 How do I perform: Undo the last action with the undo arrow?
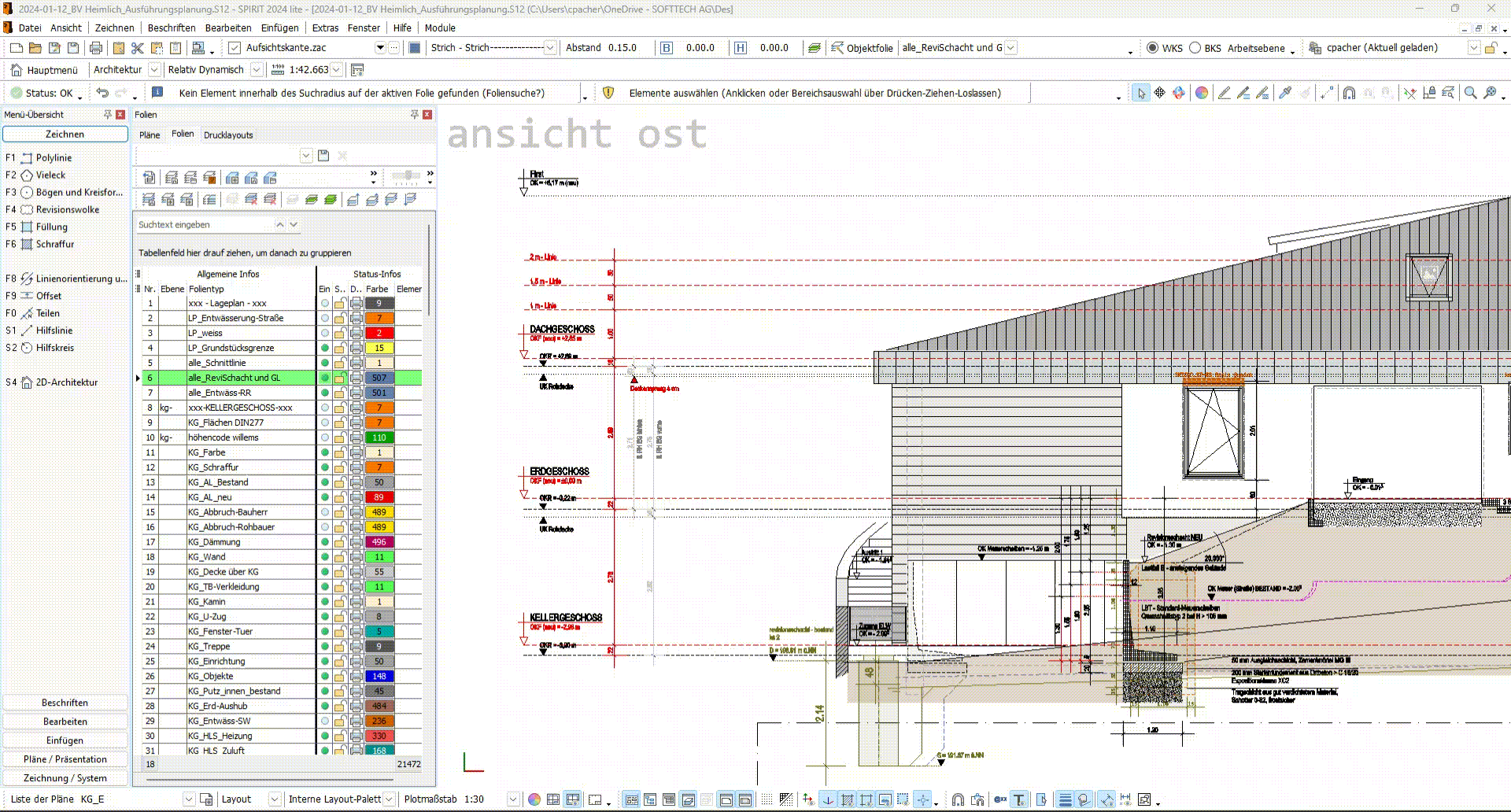point(102,93)
